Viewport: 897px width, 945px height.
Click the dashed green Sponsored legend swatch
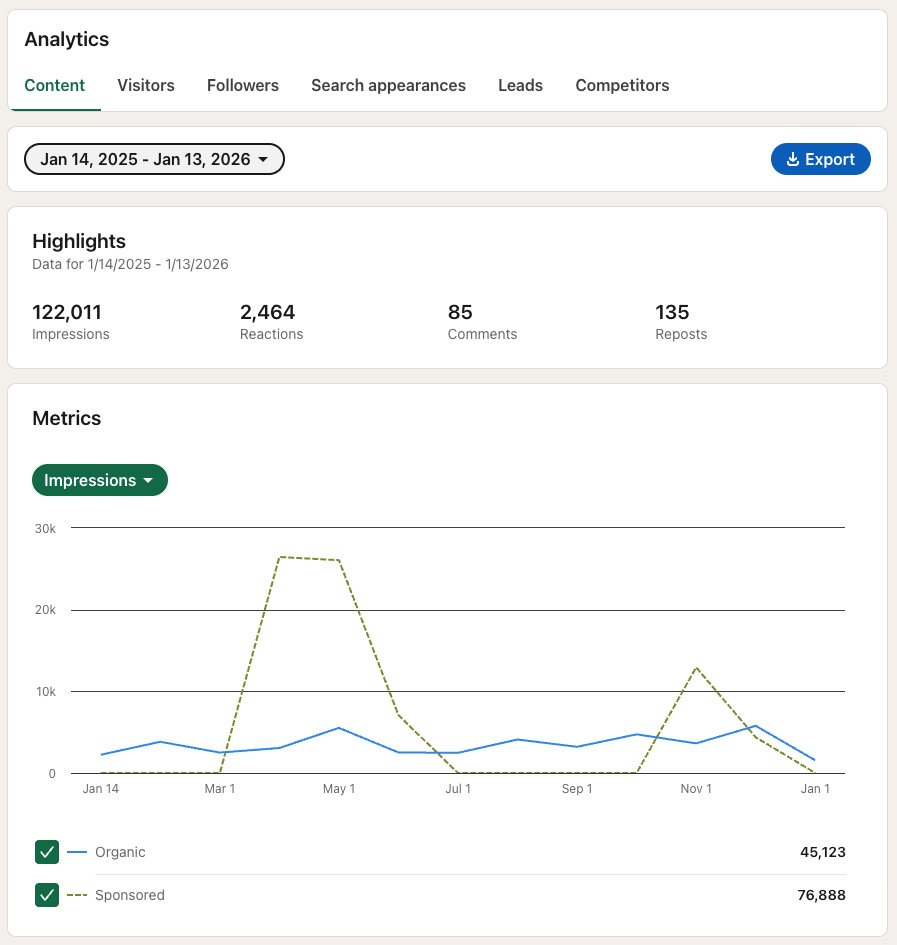pyautogui.click(x=77, y=896)
